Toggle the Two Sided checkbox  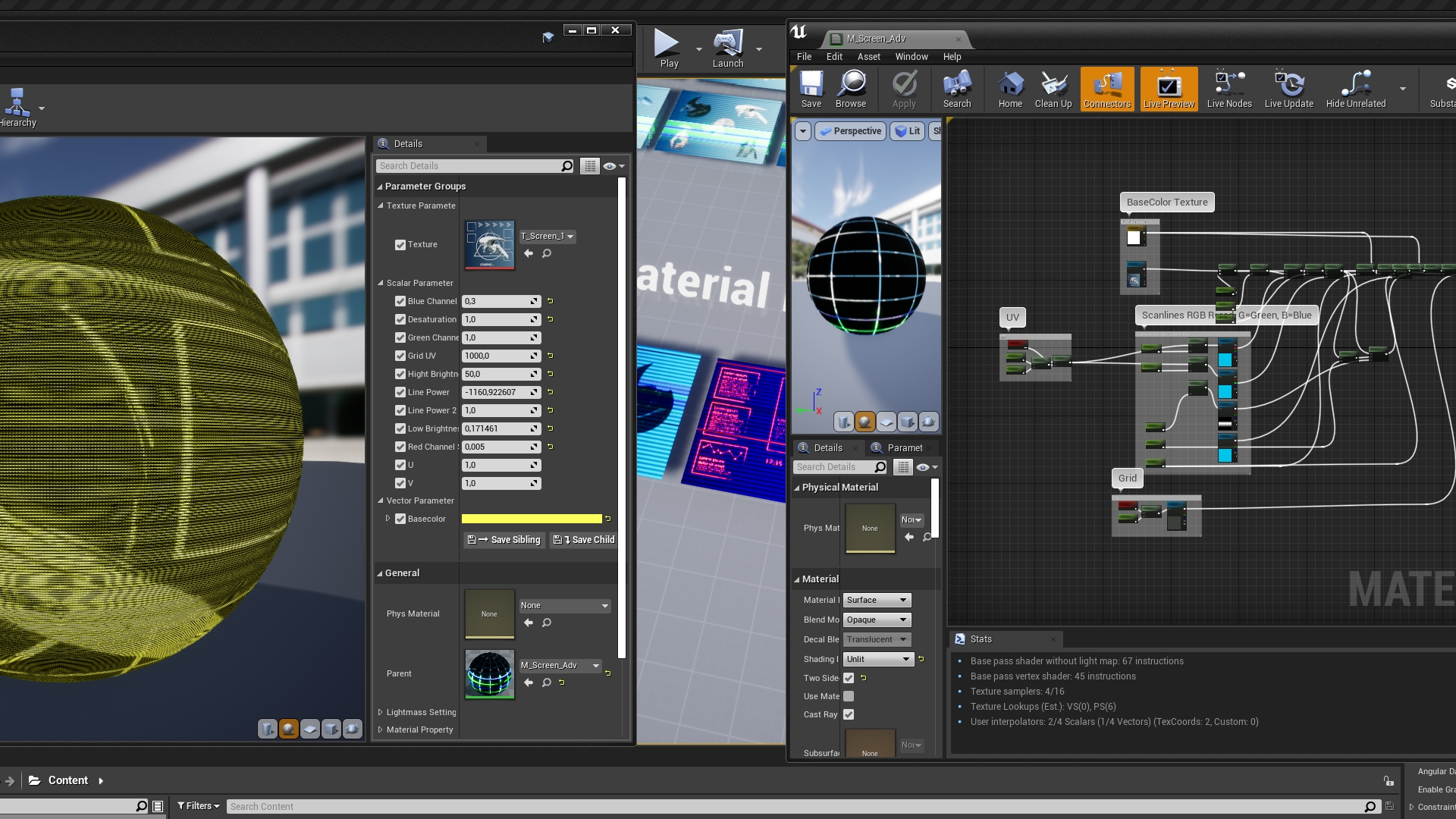[849, 678]
